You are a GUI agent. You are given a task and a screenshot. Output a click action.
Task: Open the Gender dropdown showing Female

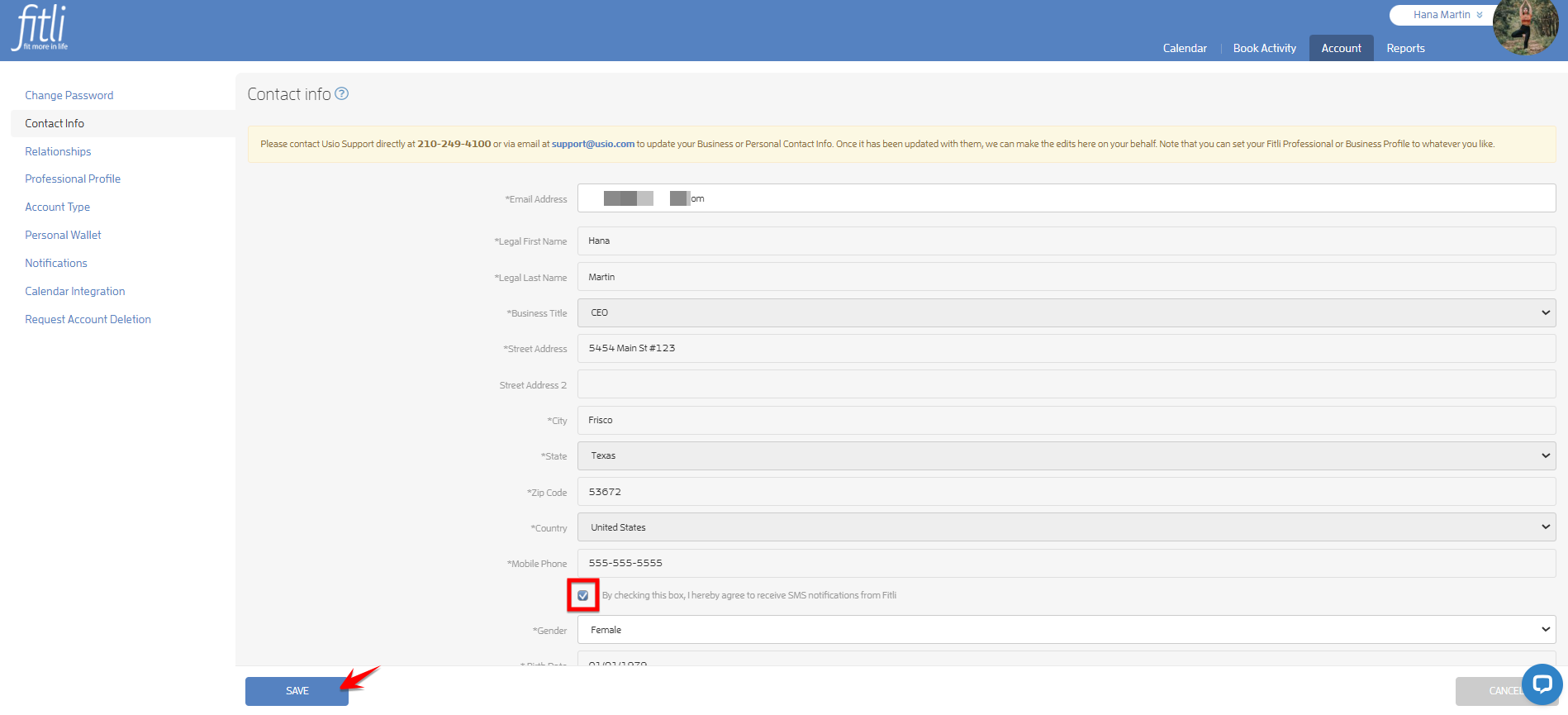pos(1067,630)
